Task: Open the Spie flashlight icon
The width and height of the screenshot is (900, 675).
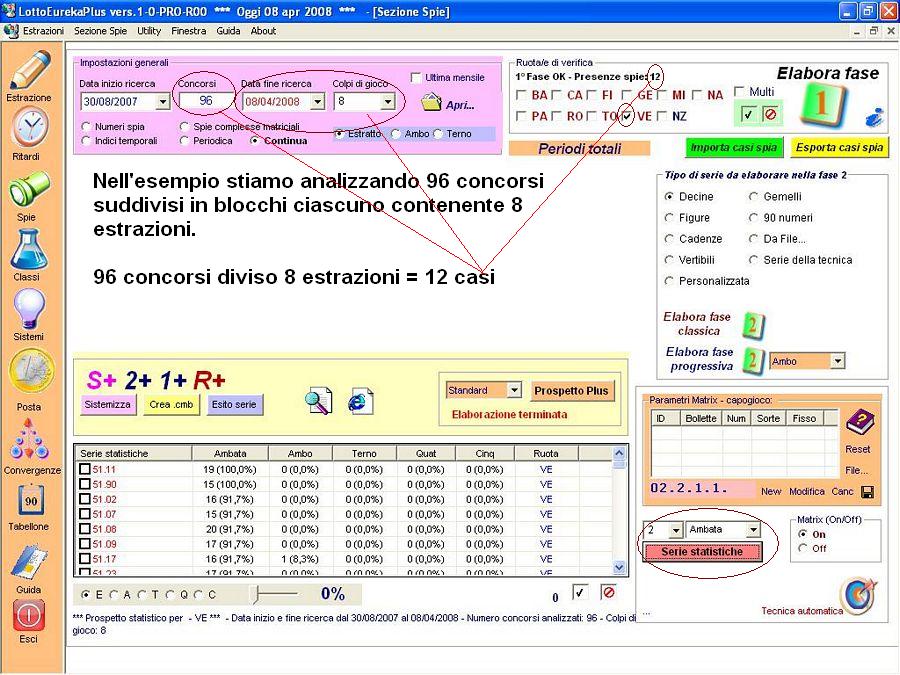Action: (x=30, y=189)
